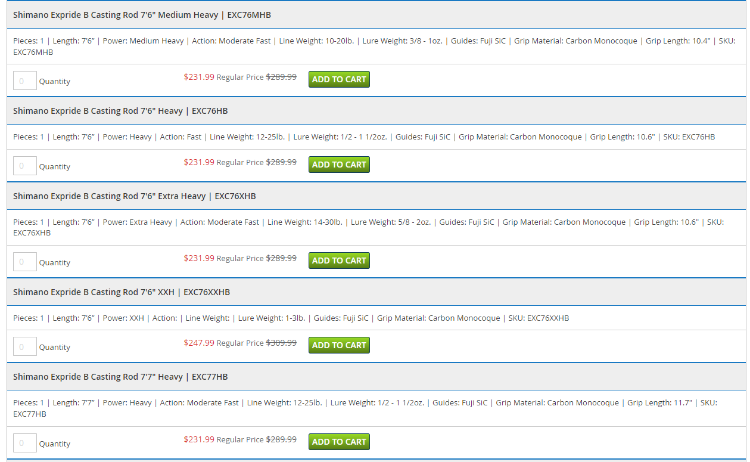Click the EXC76HB specs description text

(364, 137)
